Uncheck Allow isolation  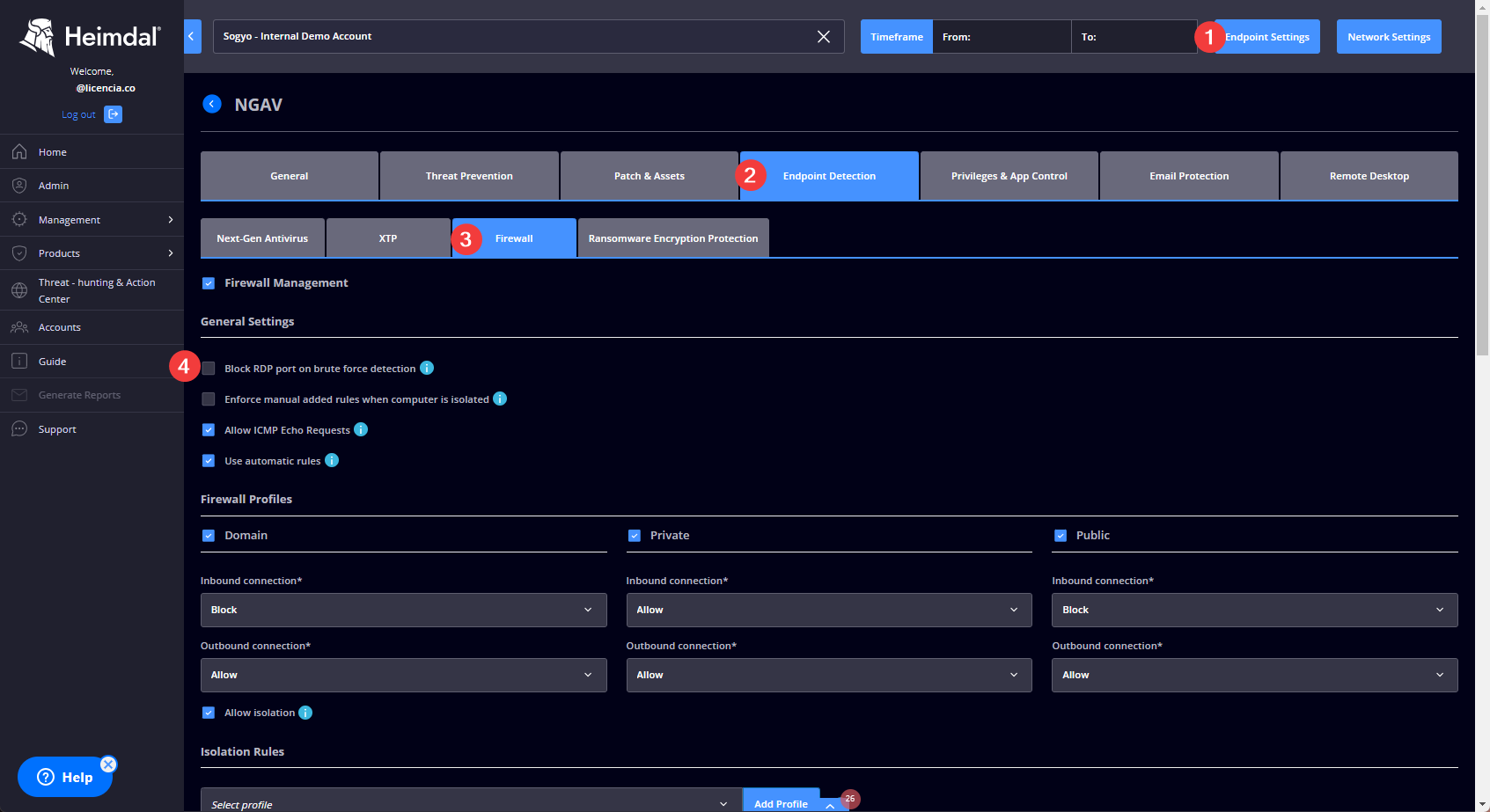[209, 713]
